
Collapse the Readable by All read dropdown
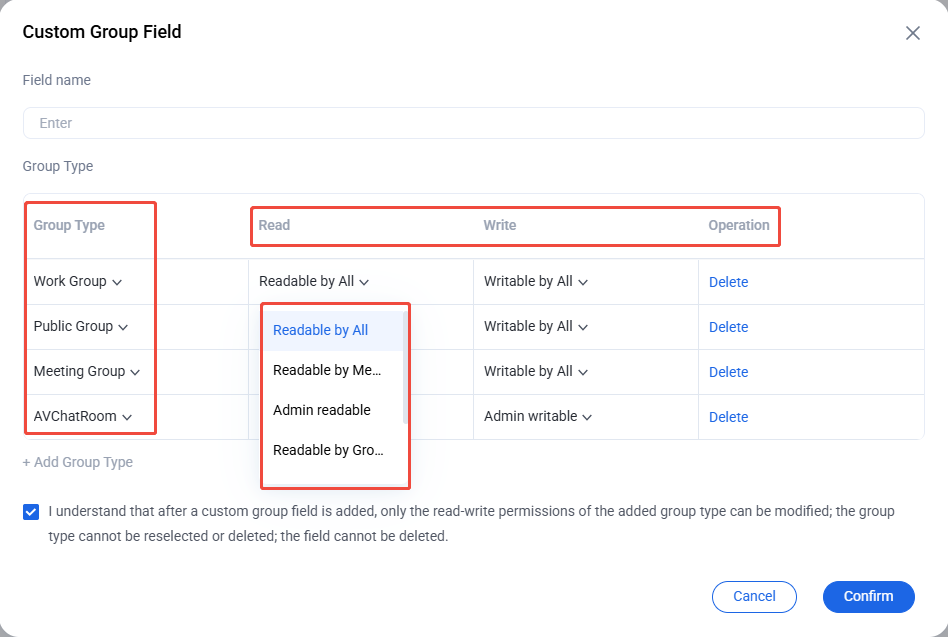point(314,282)
